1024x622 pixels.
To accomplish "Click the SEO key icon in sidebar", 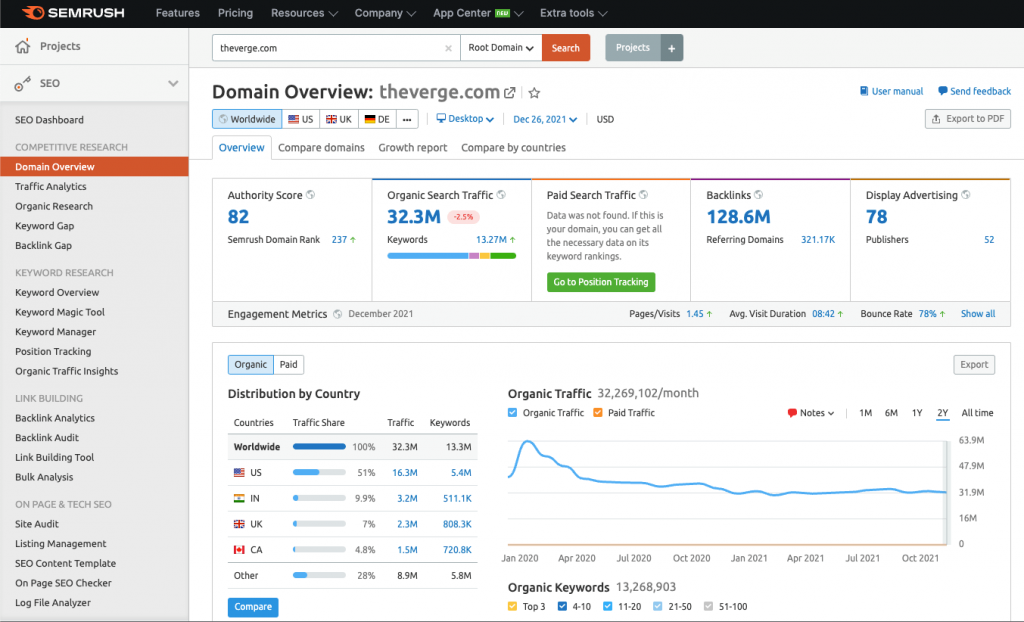I will click(23, 84).
